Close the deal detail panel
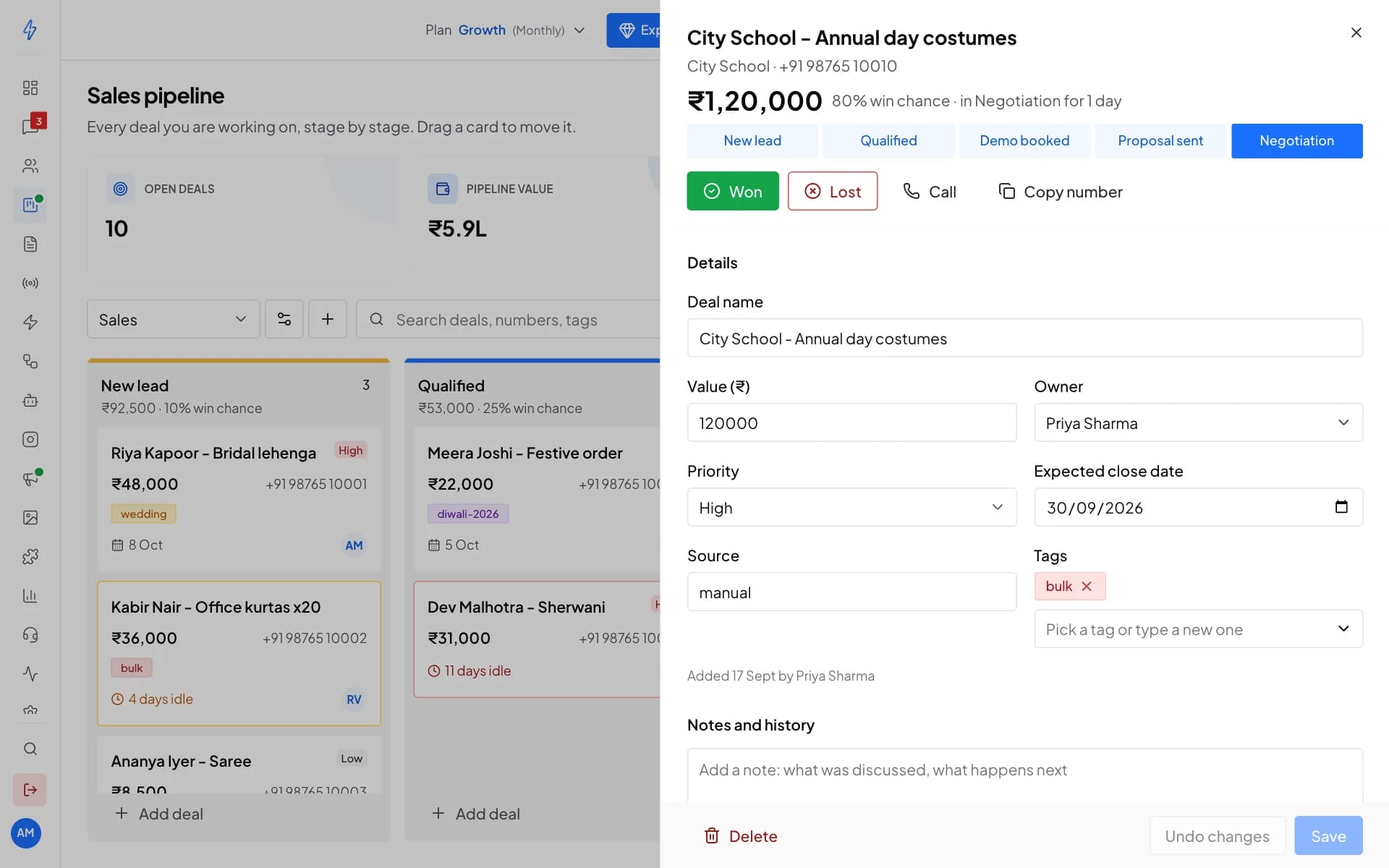1389x868 pixels. 1356,33
